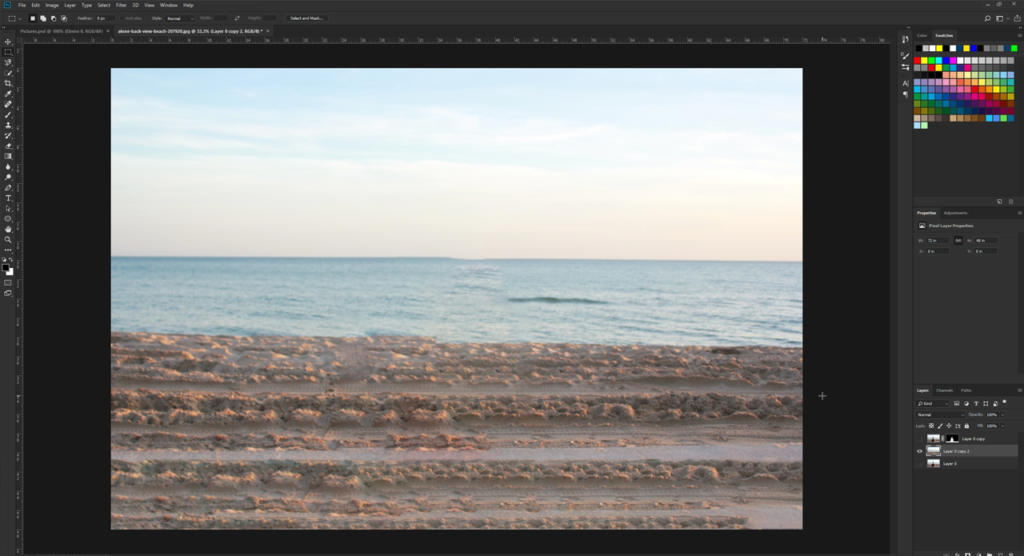Click the lock all layer icon

pyautogui.click(x=966, y=425)
